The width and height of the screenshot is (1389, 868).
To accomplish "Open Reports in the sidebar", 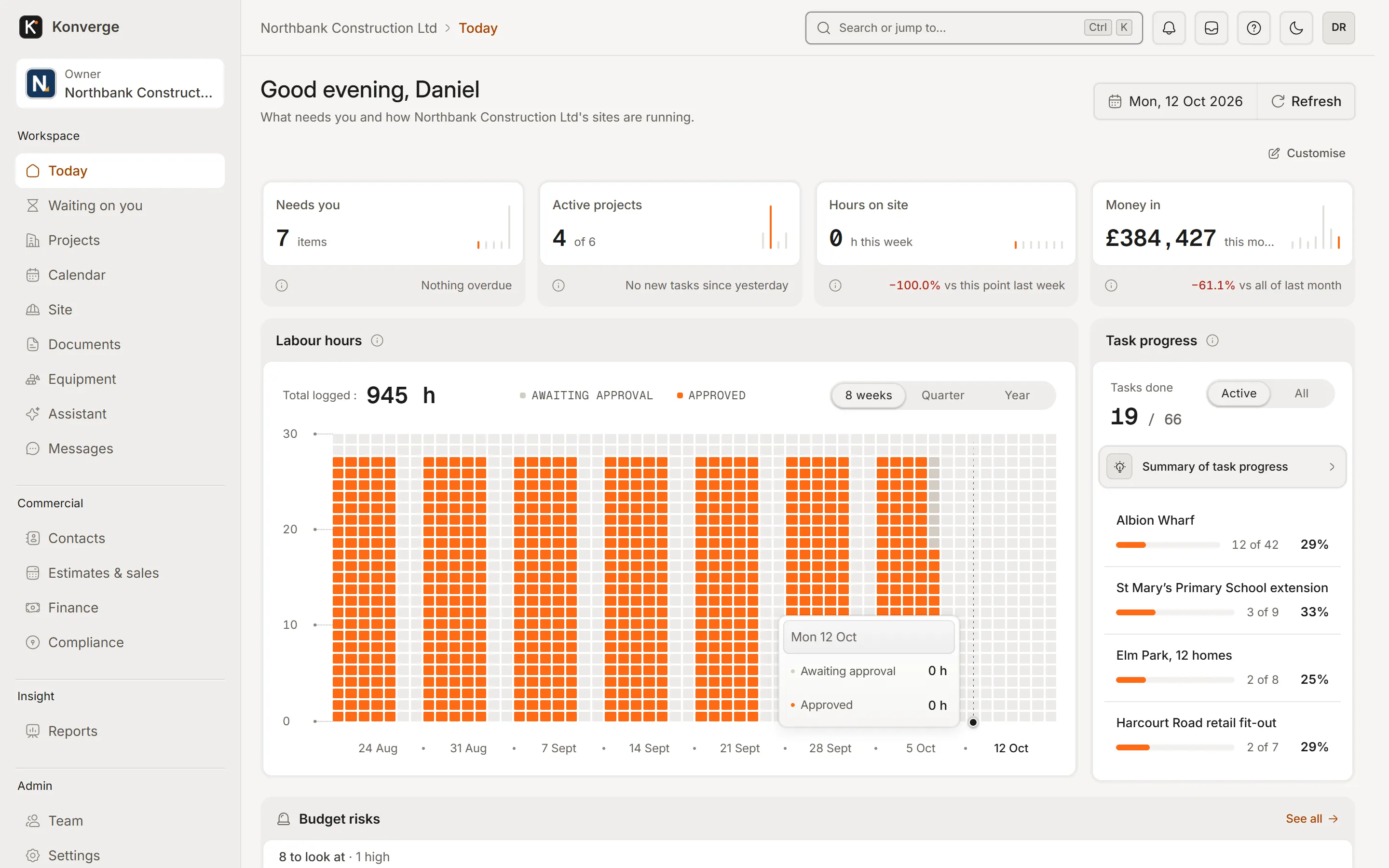I will pyautogui.click(x=120, y=731).
